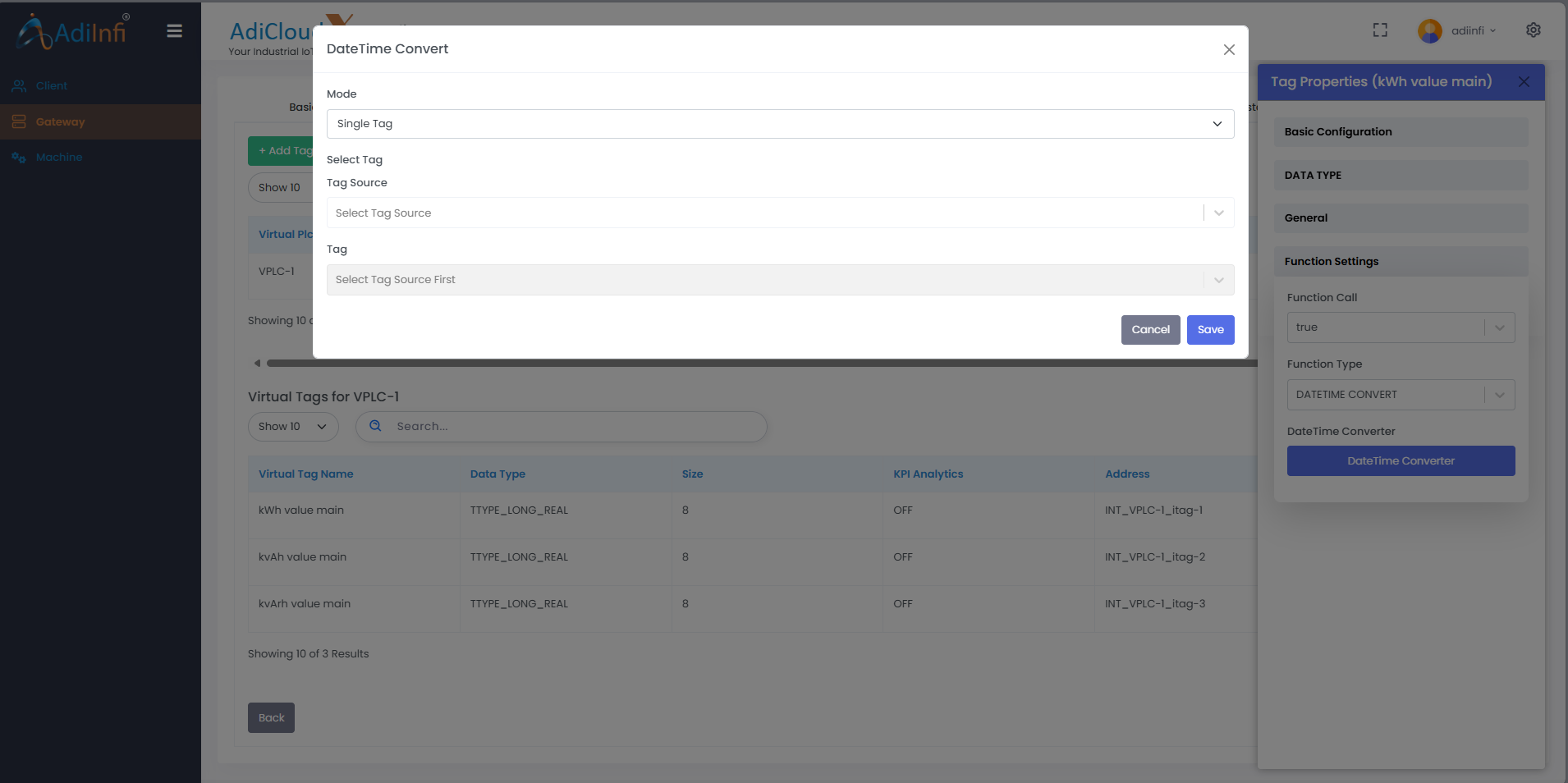This screenshot has width=1568, height=783.
Task: Close the DateTime Convert dialog
Action: coord(1228,50)
